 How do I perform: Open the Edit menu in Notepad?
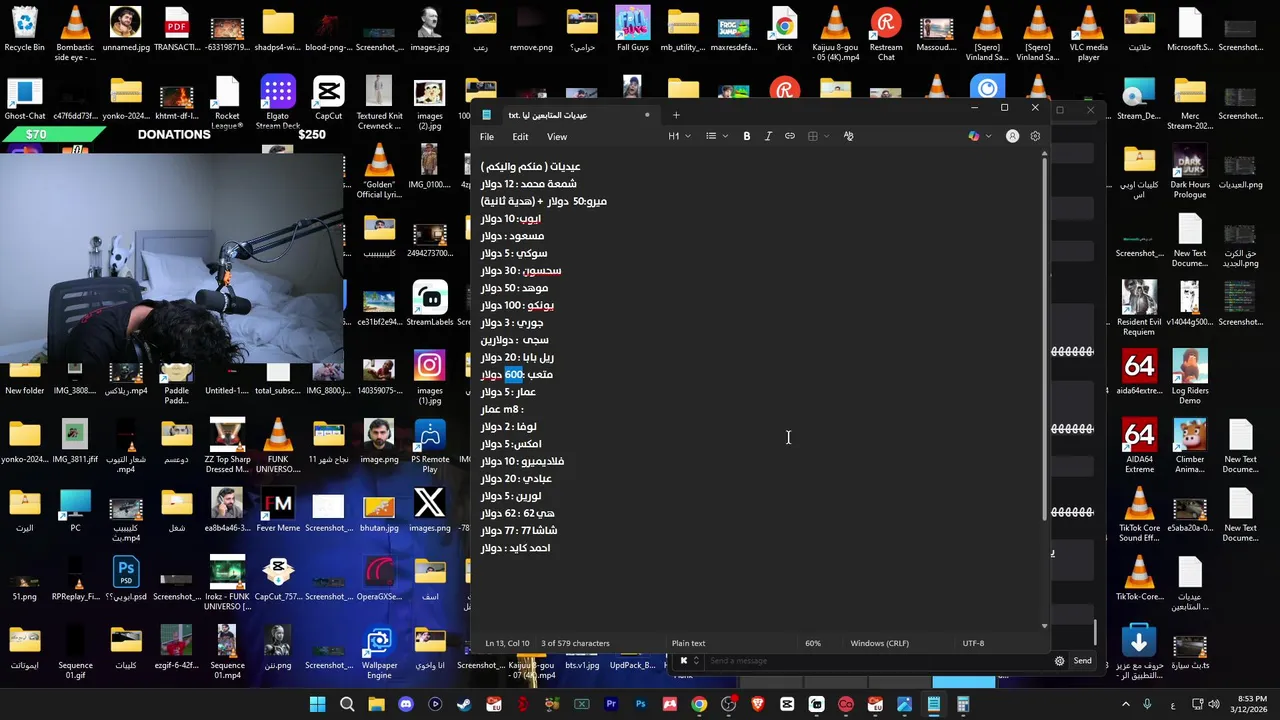(x=520, y=137)
